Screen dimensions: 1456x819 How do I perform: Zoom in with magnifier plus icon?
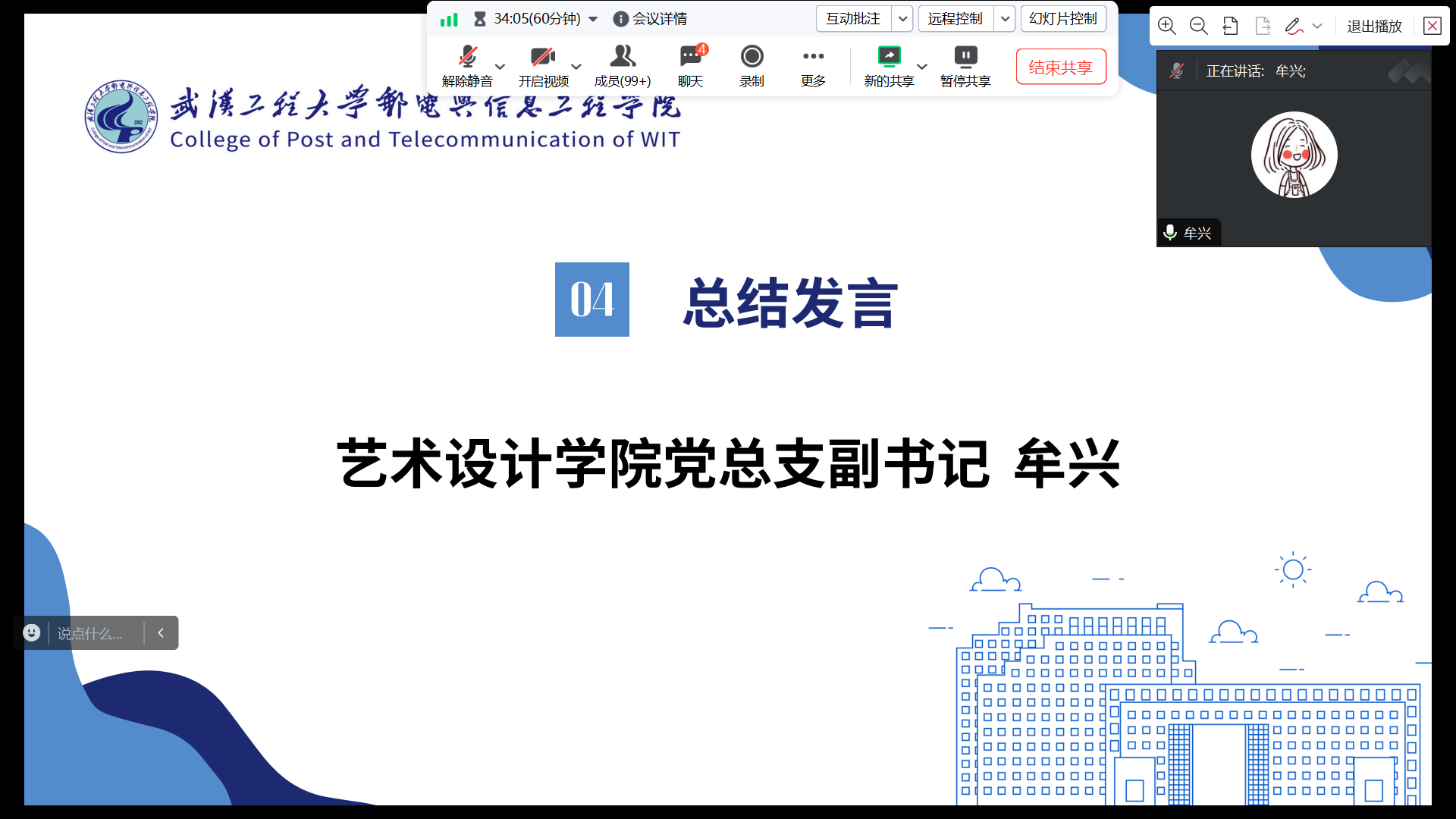coord(1167,27)
